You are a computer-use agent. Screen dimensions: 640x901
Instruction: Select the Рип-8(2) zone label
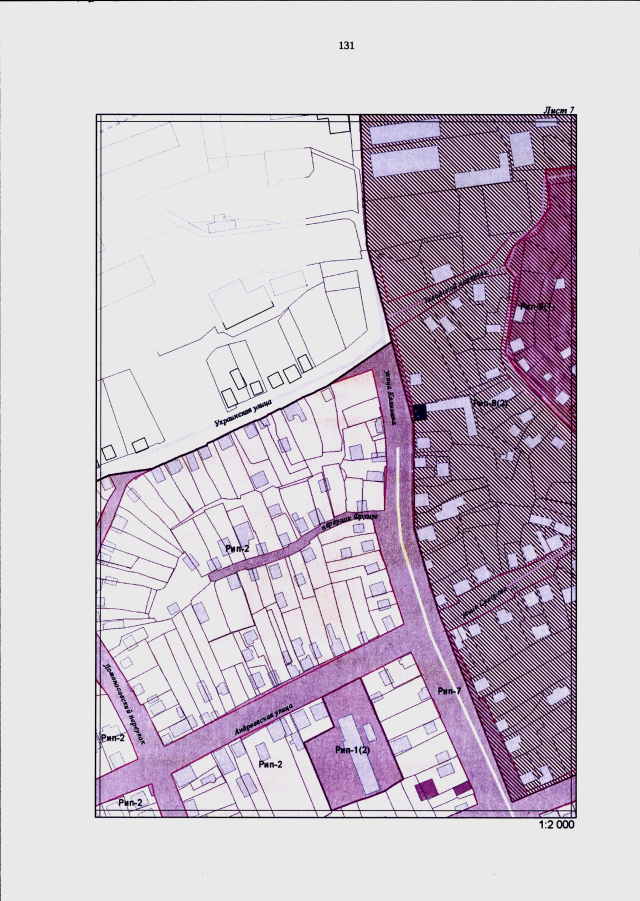coord(490,403)
